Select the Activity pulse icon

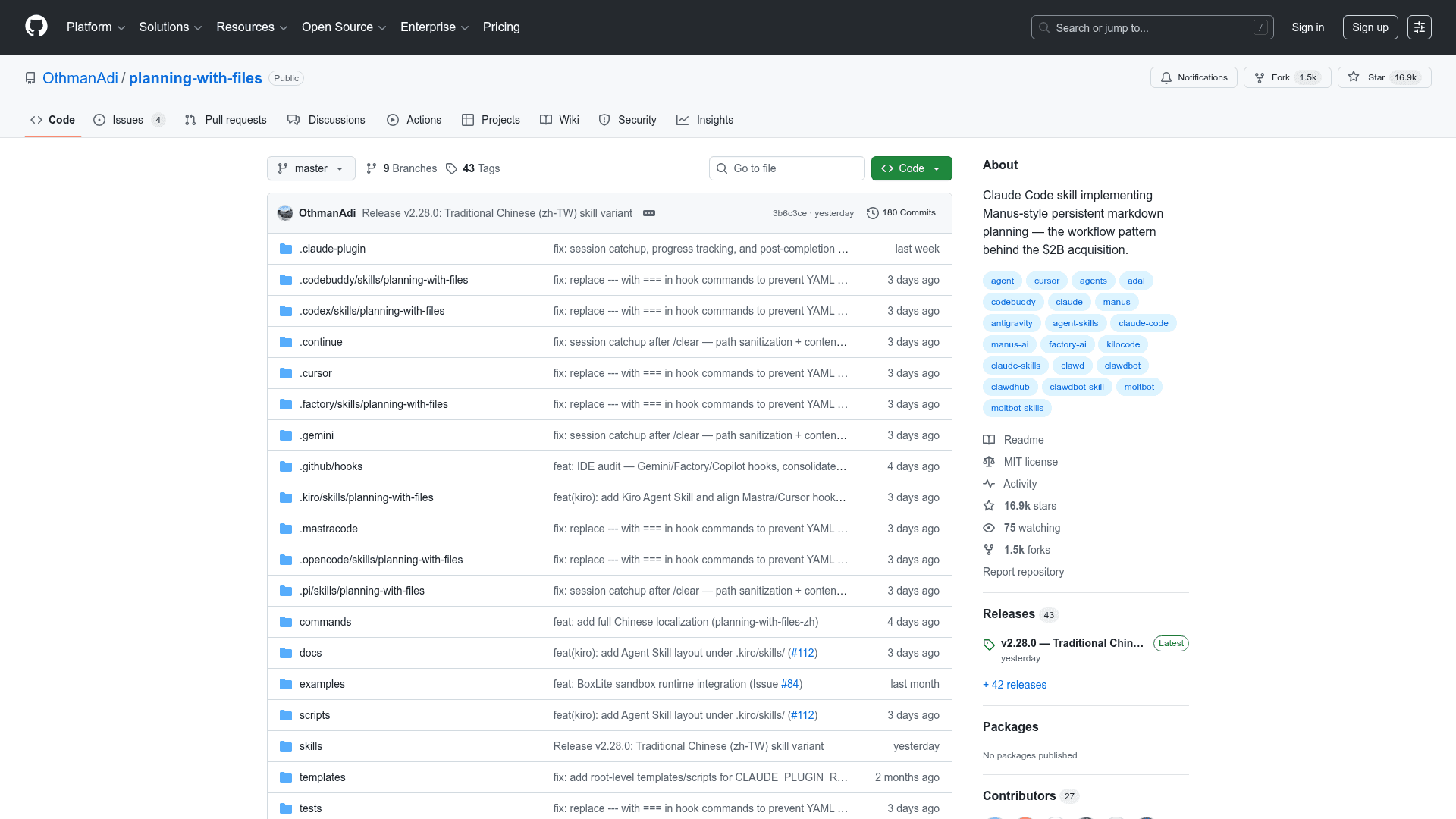click(x=989, y=484)
